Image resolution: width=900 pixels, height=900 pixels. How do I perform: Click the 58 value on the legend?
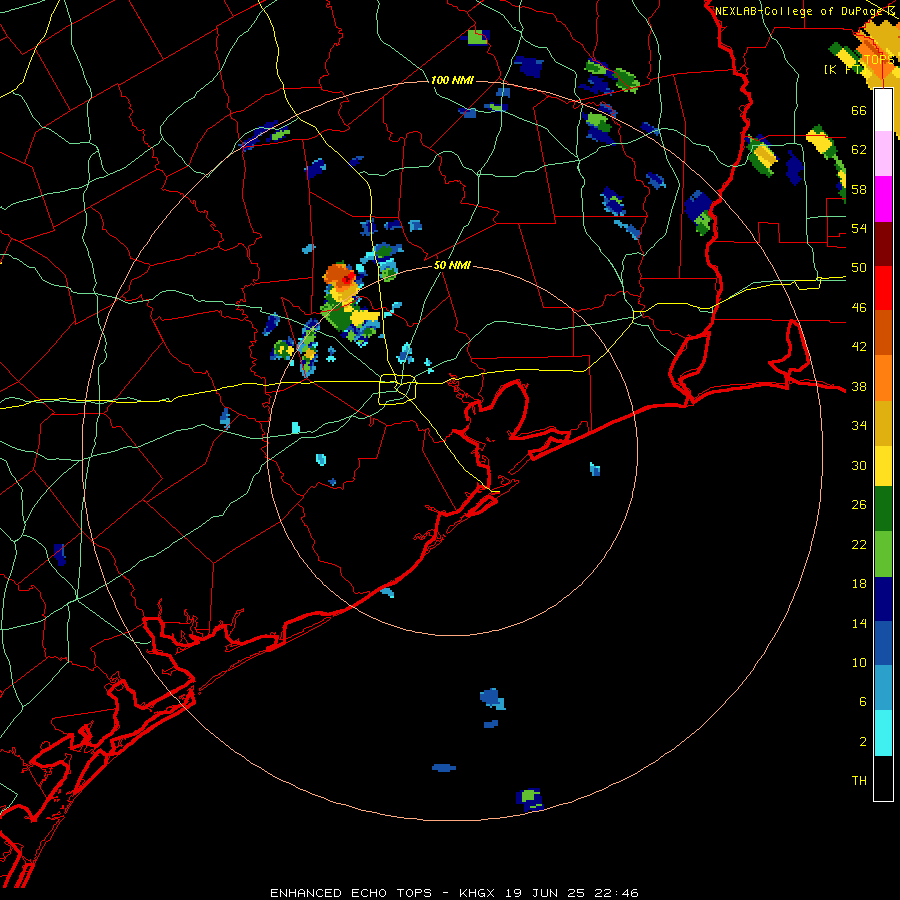tap(859, 189)
